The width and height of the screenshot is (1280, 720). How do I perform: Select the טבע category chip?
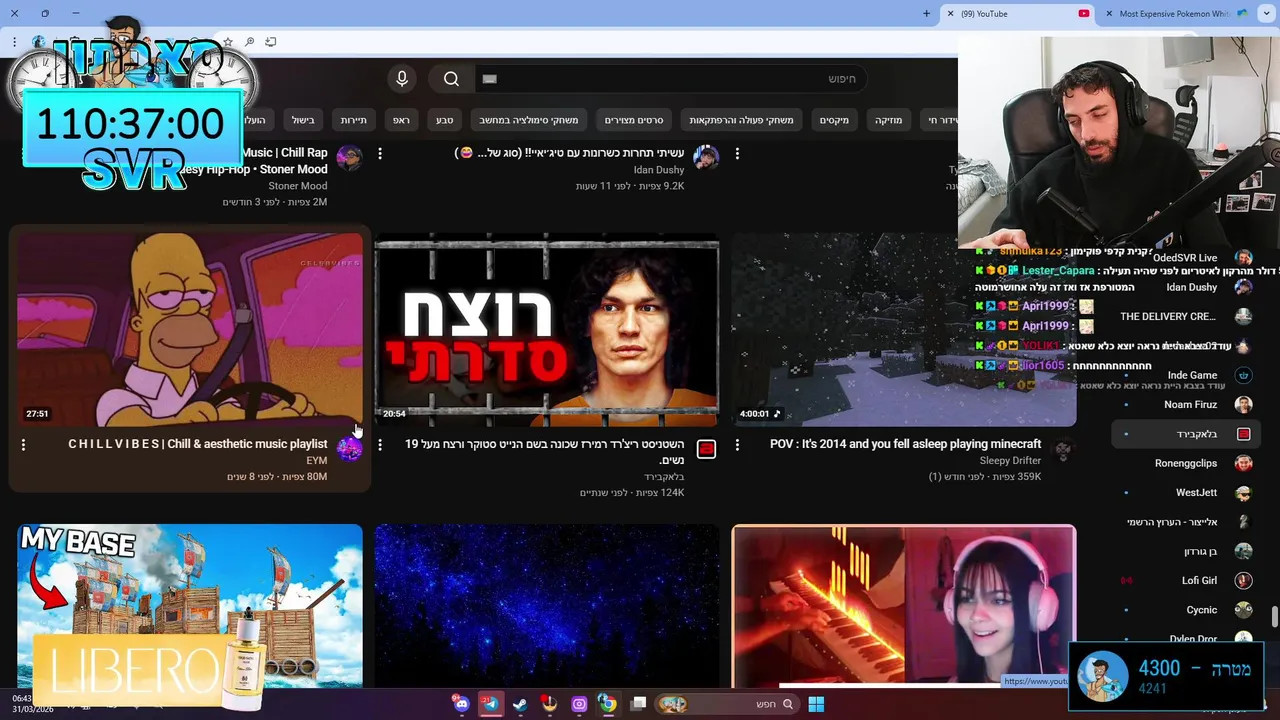click(x=445, y=120)
